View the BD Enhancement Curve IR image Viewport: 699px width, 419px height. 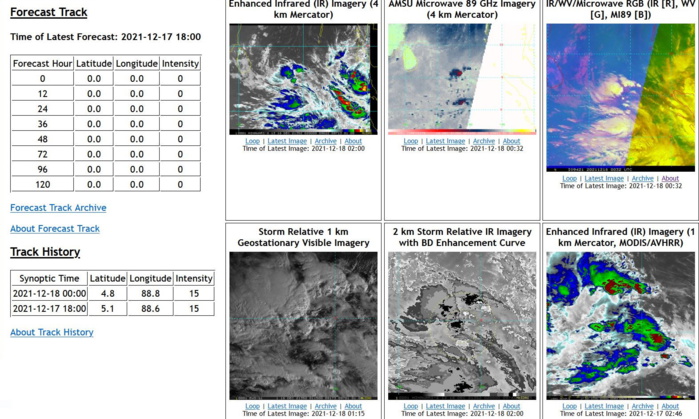462,325
